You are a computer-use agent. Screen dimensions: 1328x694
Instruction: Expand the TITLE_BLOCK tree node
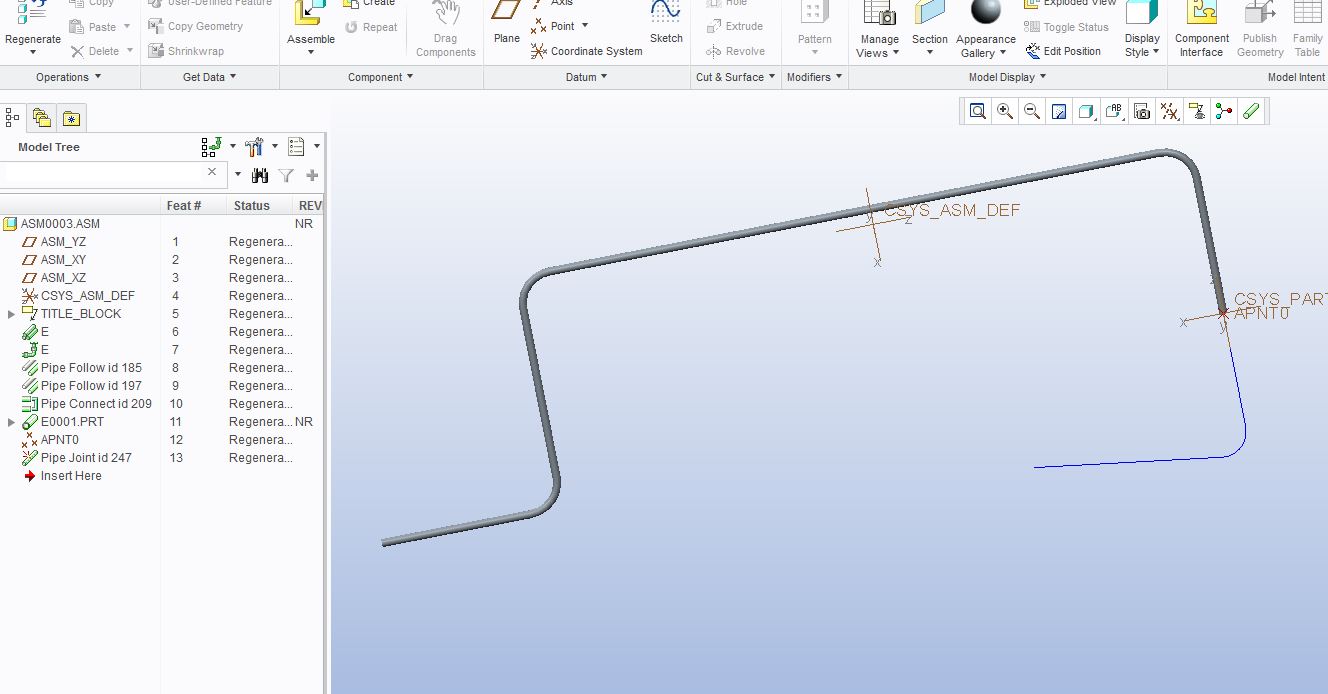(x=11, y=314)
